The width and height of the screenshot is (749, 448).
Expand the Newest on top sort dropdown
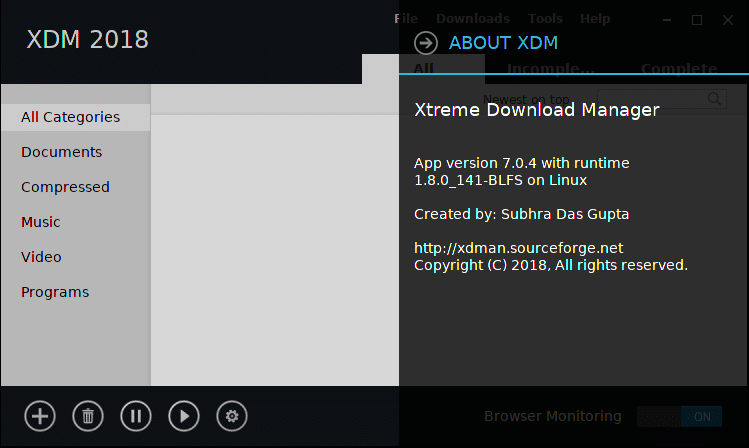point(528,99)
